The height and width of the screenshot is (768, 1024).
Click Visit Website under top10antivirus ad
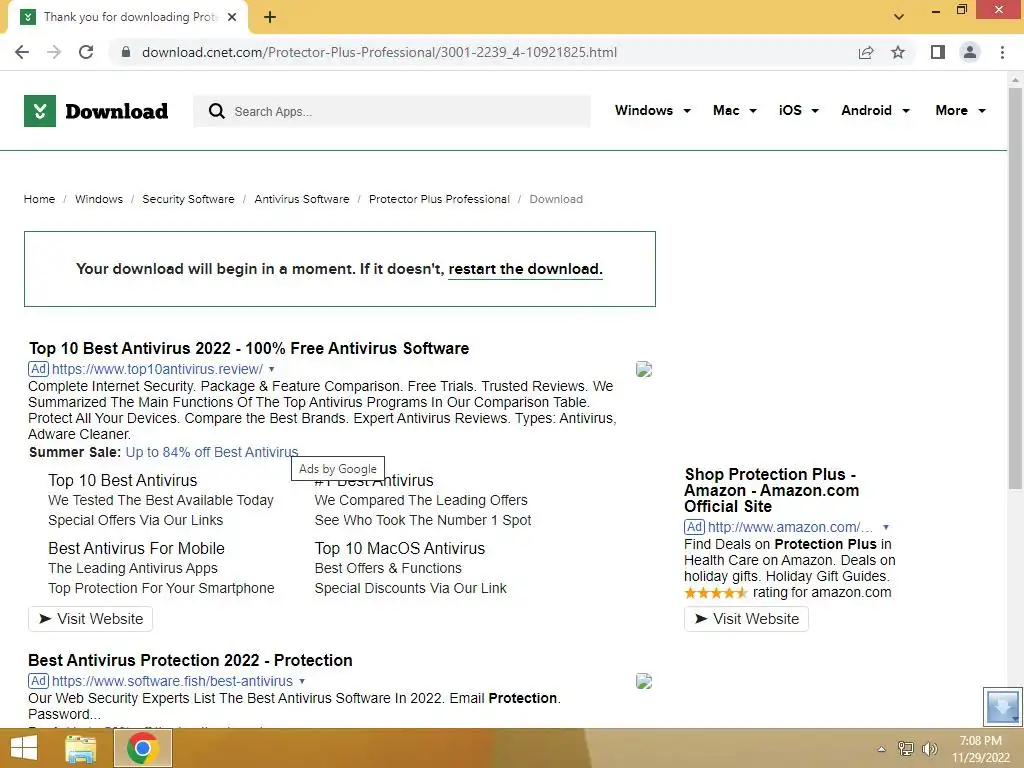click(90, 619)
